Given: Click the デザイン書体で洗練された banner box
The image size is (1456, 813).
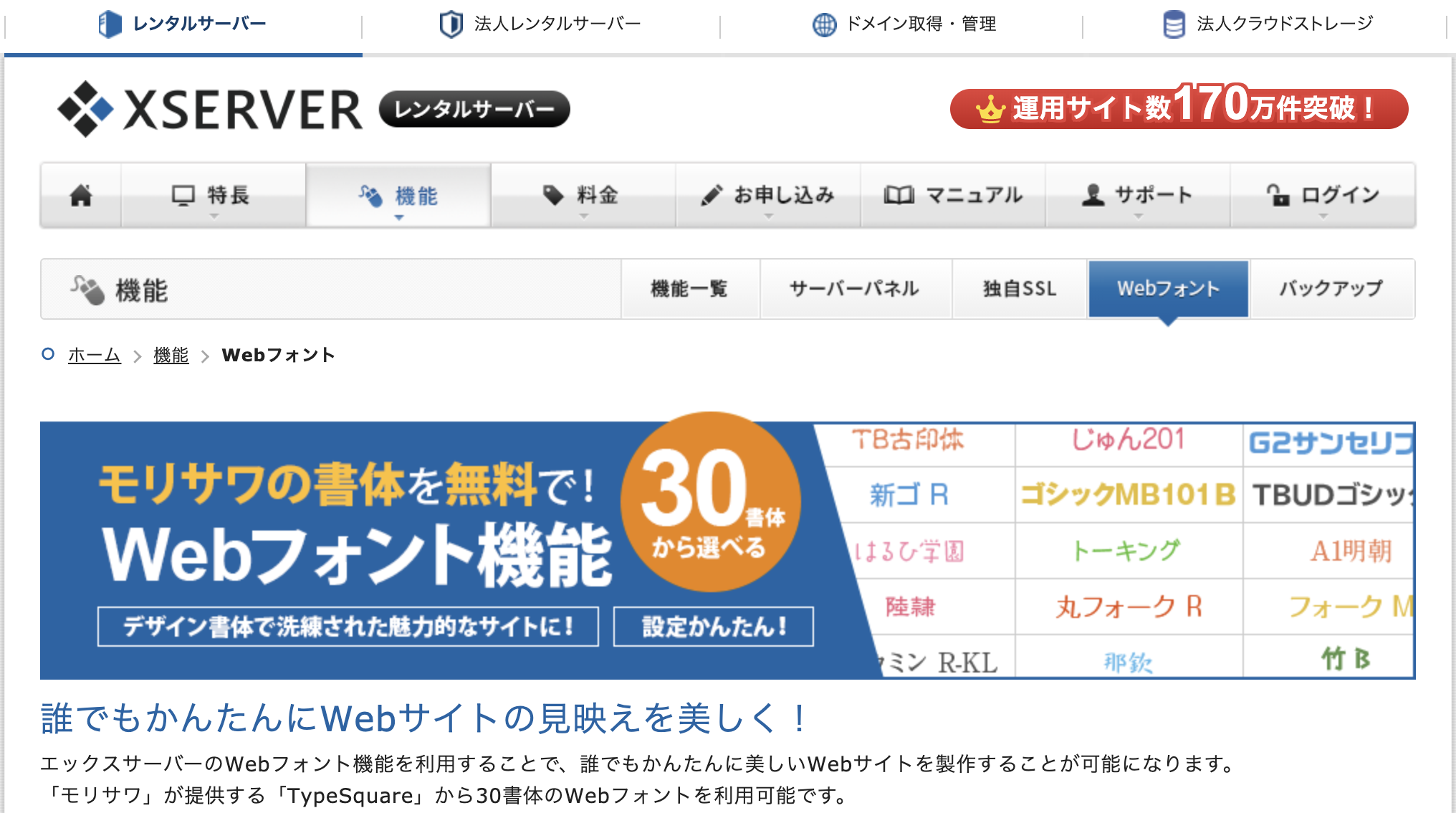Looking at the screenshot, I should [x=348, y=627].
